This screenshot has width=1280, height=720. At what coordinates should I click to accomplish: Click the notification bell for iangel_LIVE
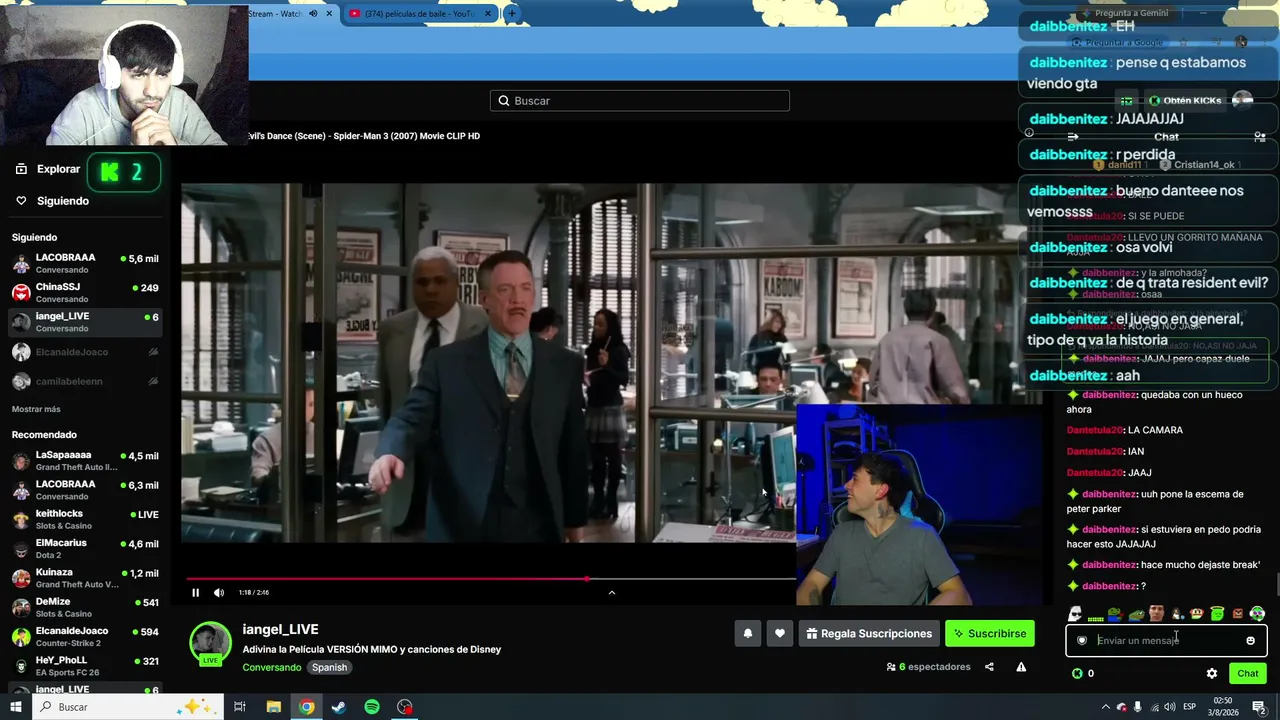[x=747, y=633]
